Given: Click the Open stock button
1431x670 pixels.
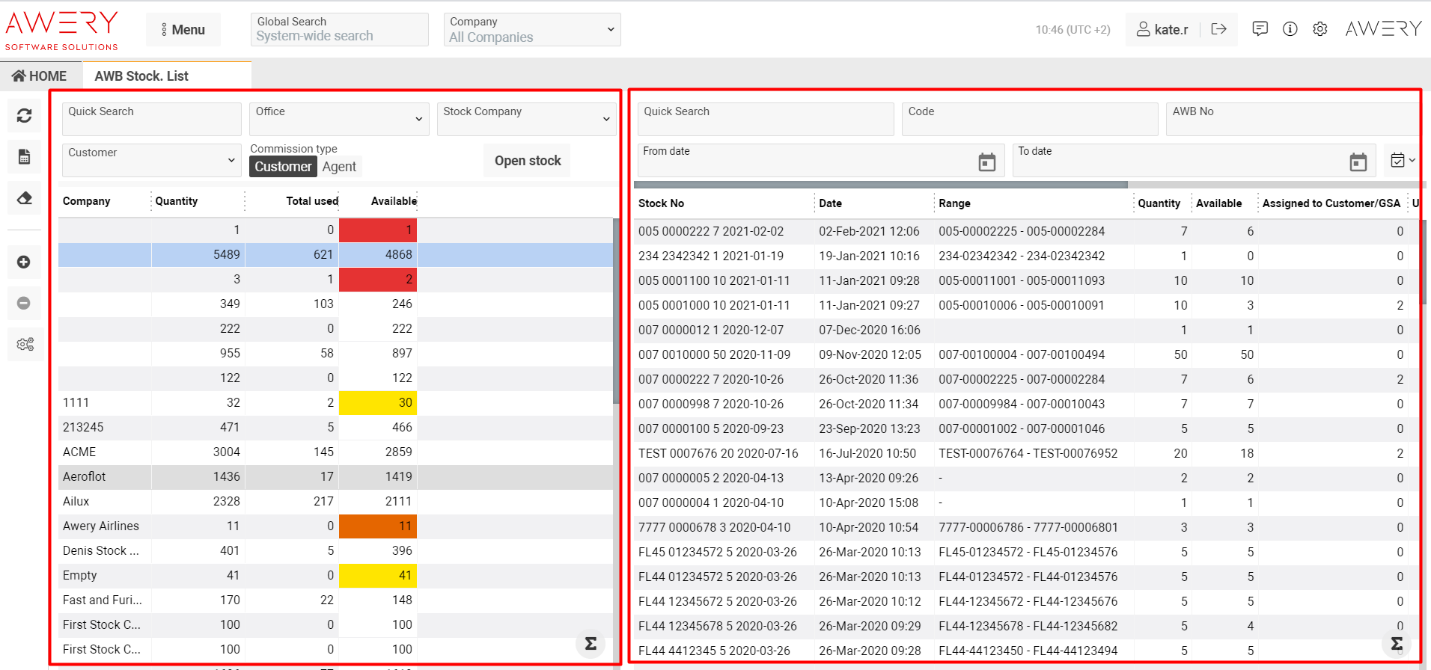Looking at the screenshot, I should point(527,161).
